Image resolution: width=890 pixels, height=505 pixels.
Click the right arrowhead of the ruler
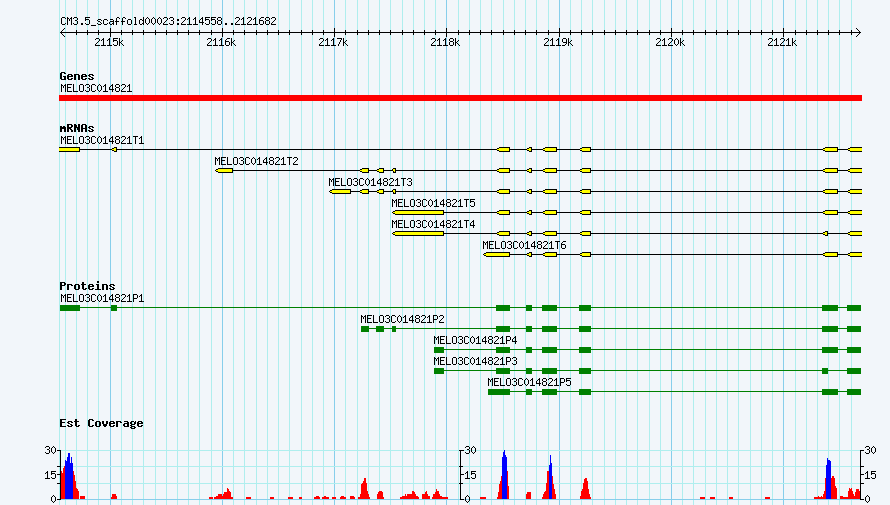(x=858, y=32)
